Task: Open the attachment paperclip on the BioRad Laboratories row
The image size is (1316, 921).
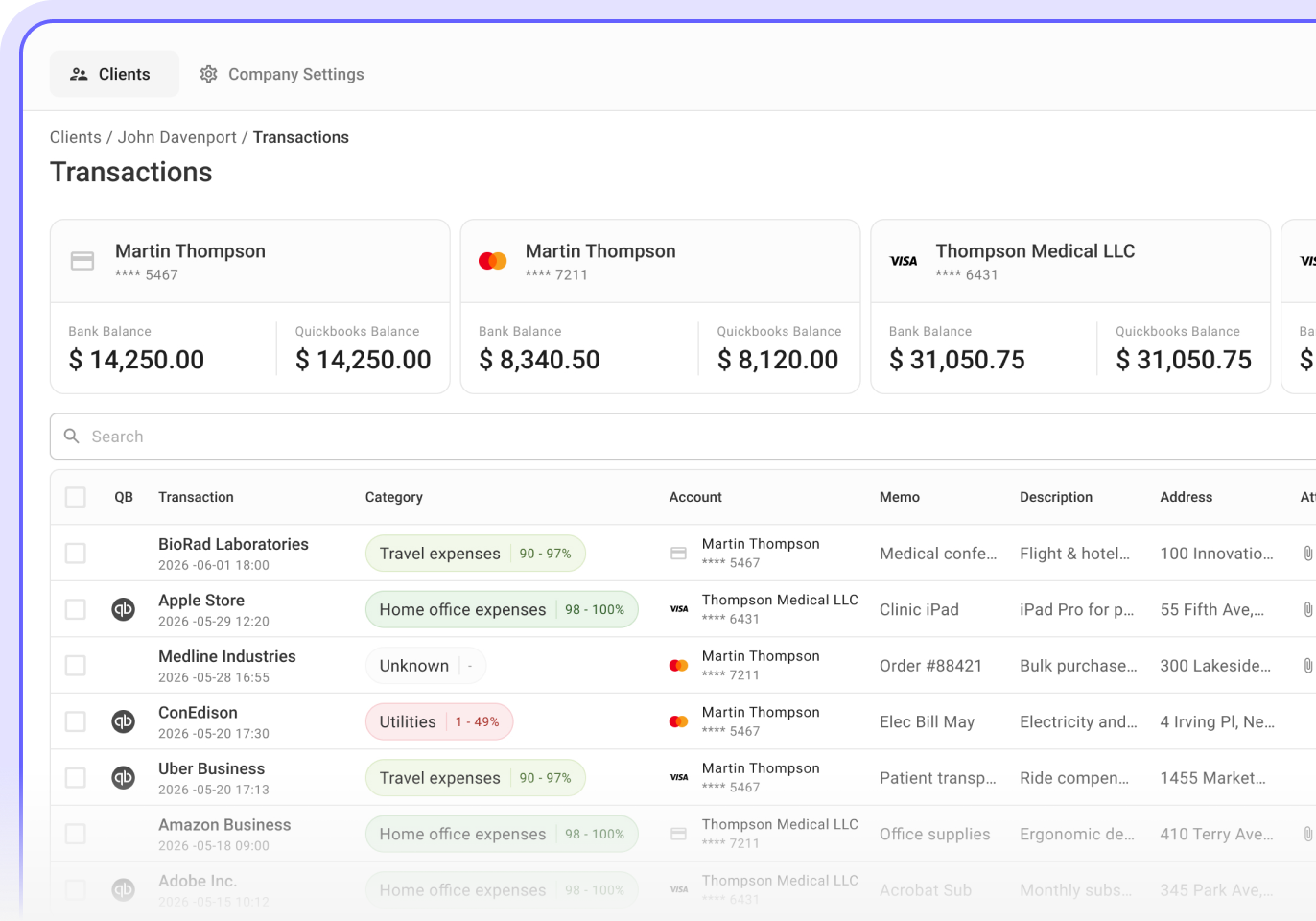Action: click(1307, 554)
